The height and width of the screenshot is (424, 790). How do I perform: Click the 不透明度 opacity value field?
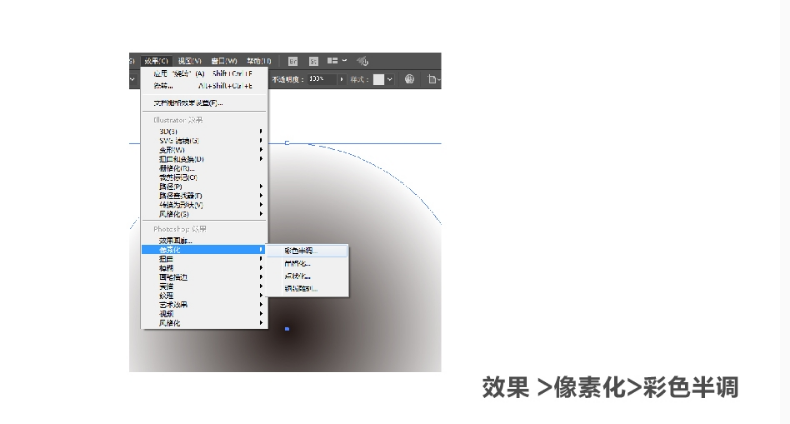coord(321,79)
